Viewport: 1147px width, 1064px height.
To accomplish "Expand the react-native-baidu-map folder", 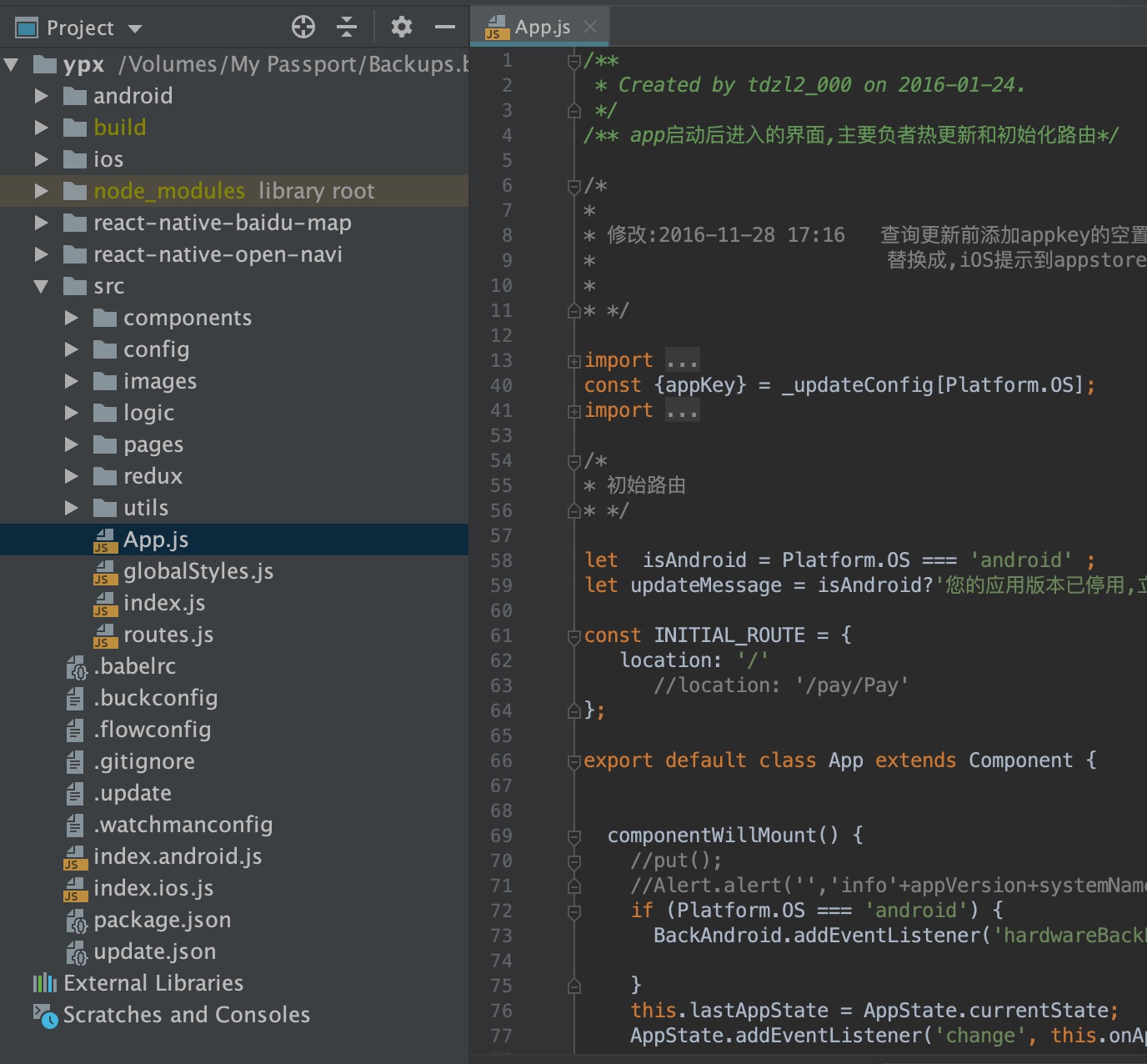I will (41, 223).
